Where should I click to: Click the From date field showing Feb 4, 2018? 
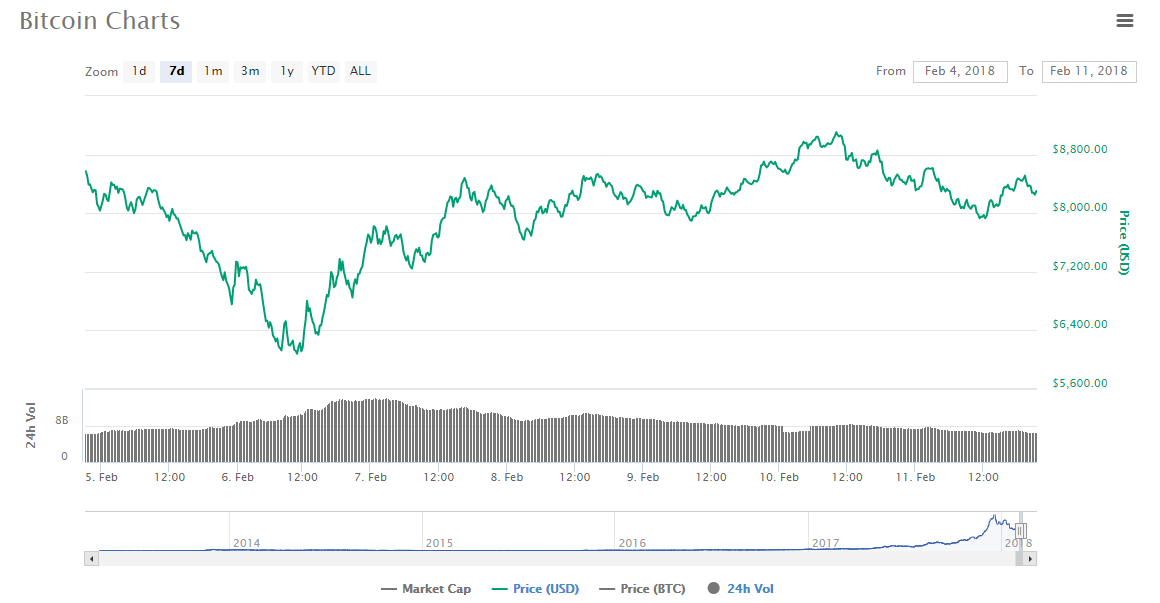click(960, 71)
